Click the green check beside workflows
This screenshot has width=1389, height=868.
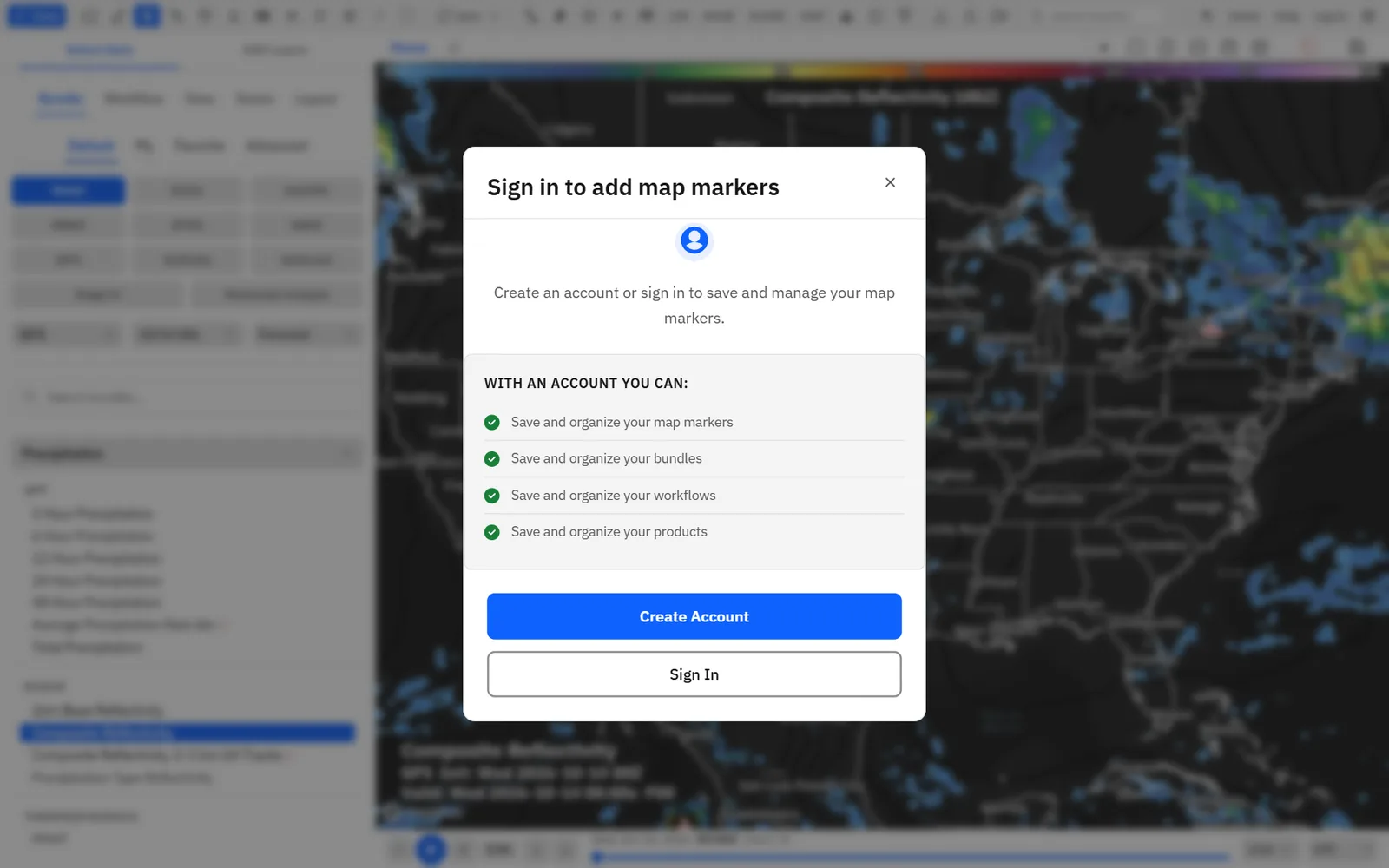pos(492,496)
